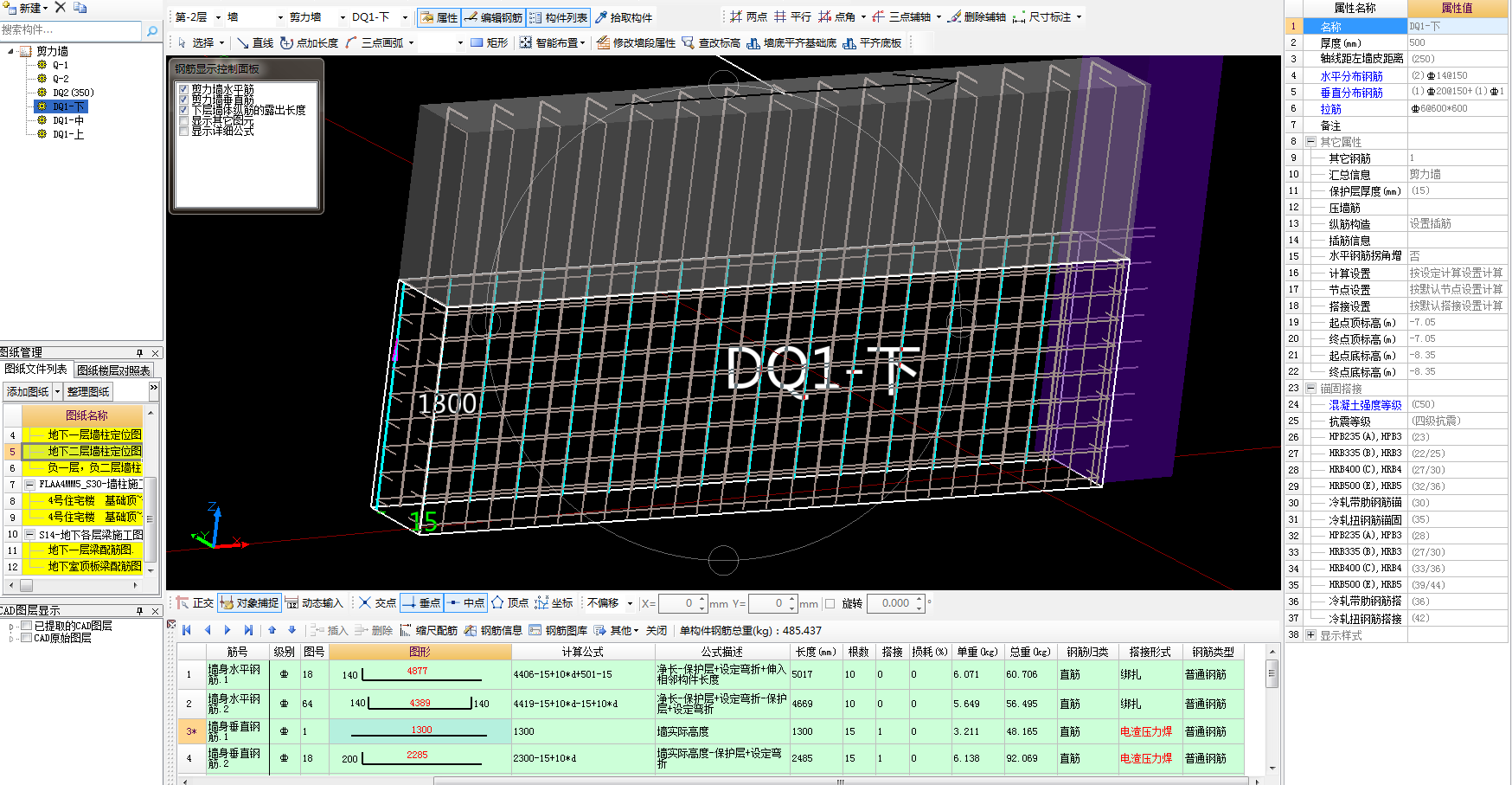This screenshot has height=785, width=1512.
Task: Collapse S14-地下各层梁施工图 drawing node
Action: coord(29,535)
